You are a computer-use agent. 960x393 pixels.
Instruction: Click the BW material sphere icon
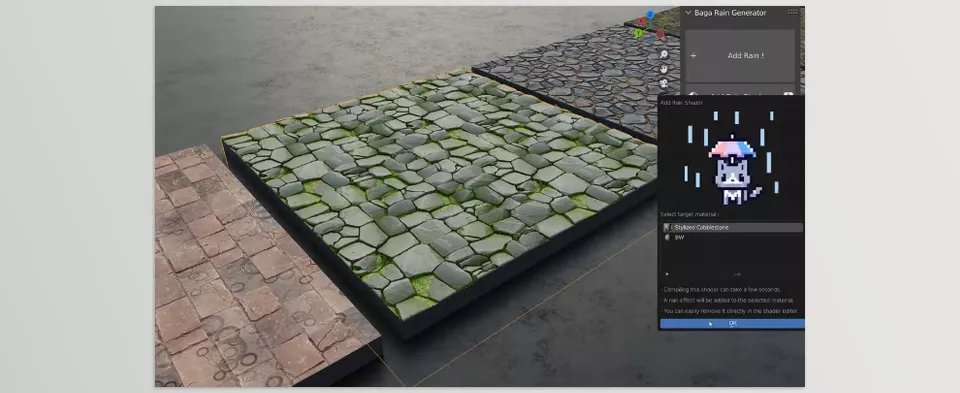[x=667, y=238]
